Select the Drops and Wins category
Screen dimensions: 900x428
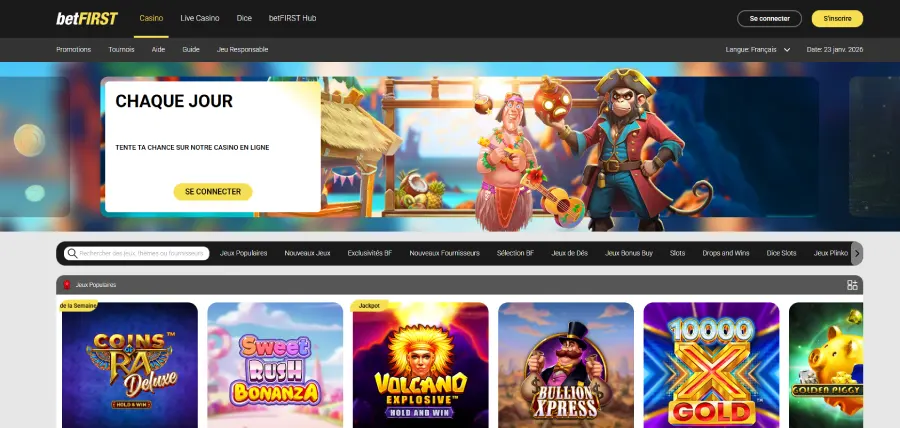tap(726, 253)
